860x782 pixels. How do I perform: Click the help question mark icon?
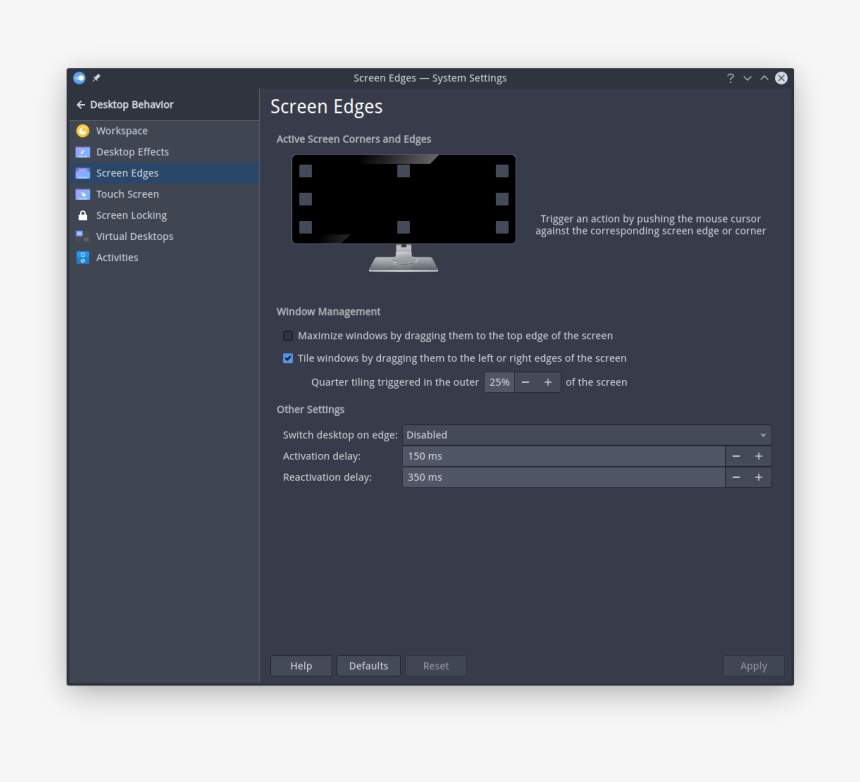(x=729, y=77)
